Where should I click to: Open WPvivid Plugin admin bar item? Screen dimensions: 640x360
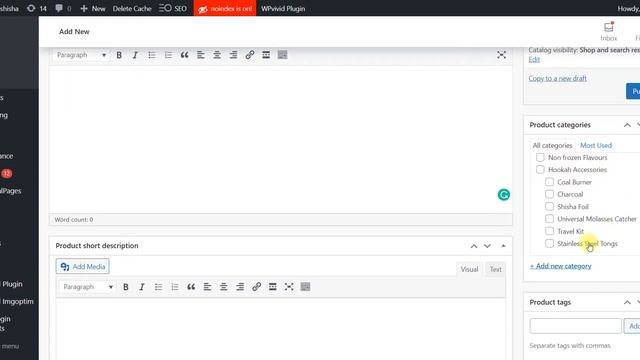(283, 8)
